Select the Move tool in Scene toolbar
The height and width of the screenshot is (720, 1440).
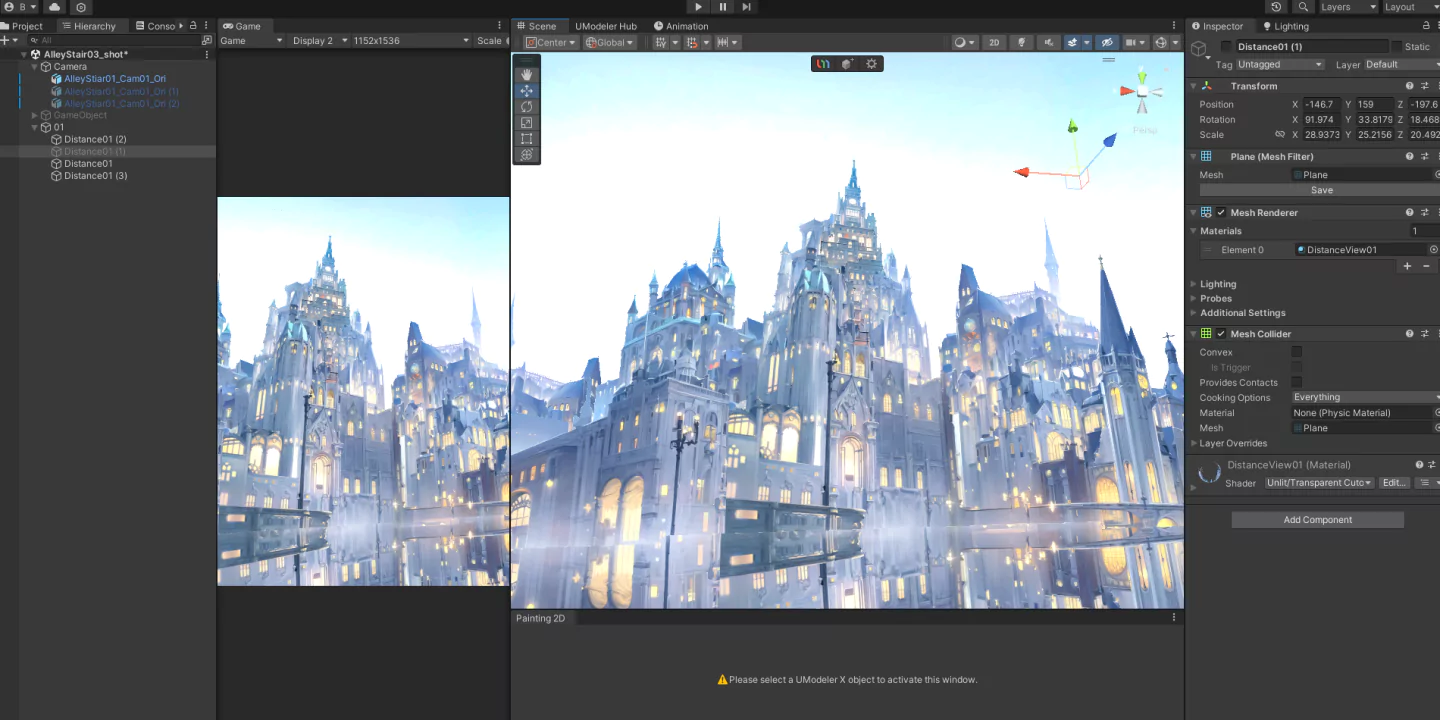click(527, 91)
